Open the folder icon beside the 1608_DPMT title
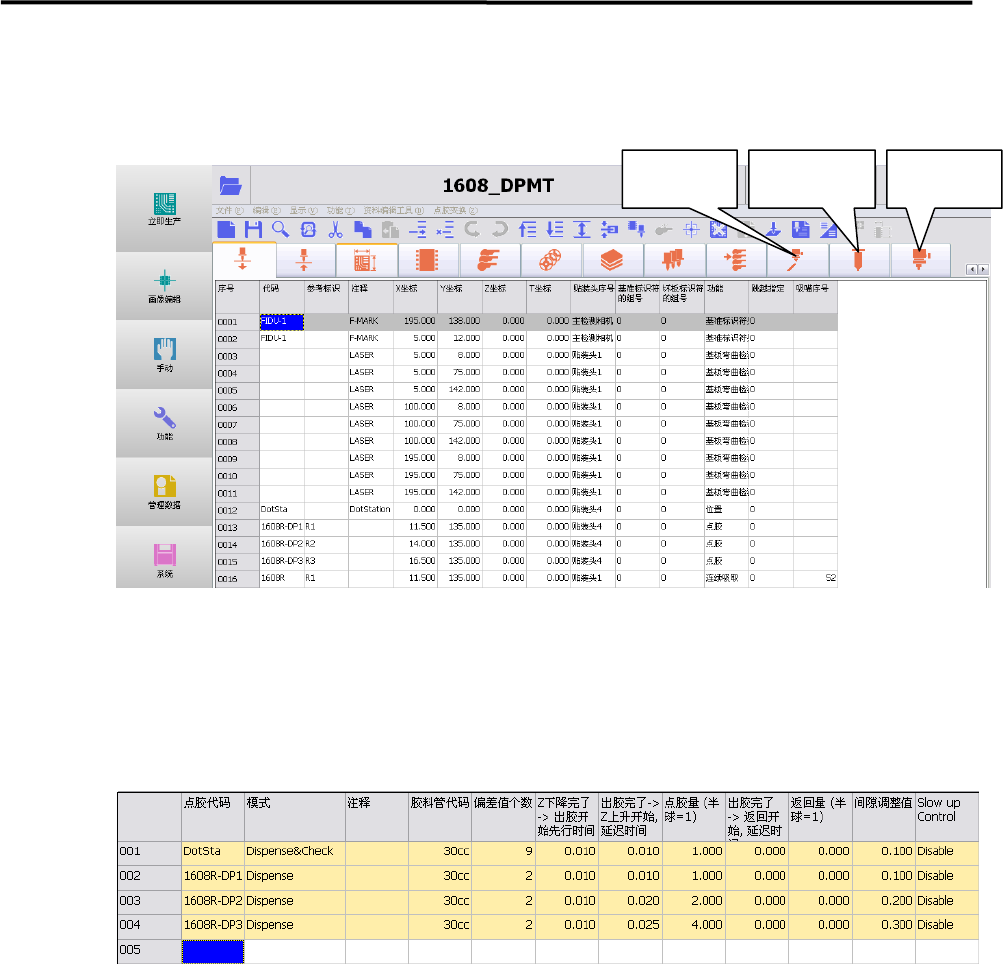The image size is (1003, 964). tap(230, 186)
